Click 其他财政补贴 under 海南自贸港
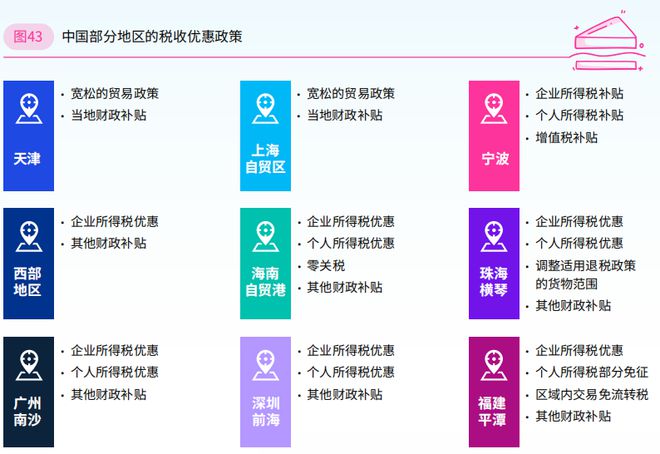Image resolution: width=660 pixels, height=454 pixels. pyautogui.click(x=344, y=287)
